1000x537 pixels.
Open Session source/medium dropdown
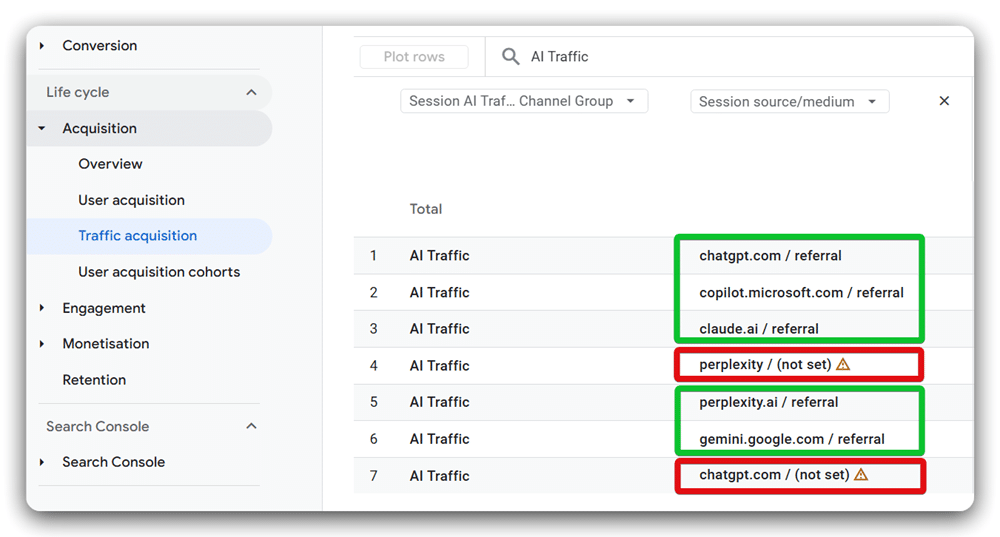click(x=790, y=101)
